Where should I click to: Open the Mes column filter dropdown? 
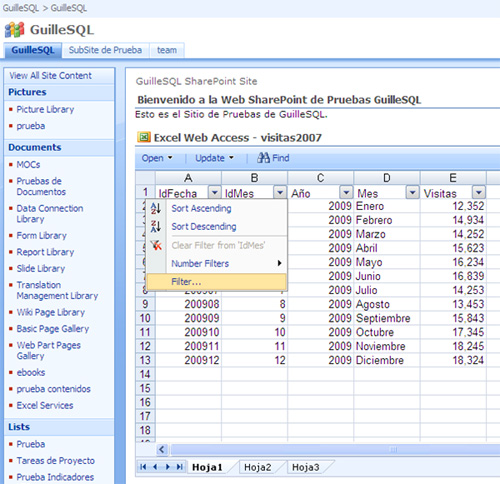pos(412,192)
